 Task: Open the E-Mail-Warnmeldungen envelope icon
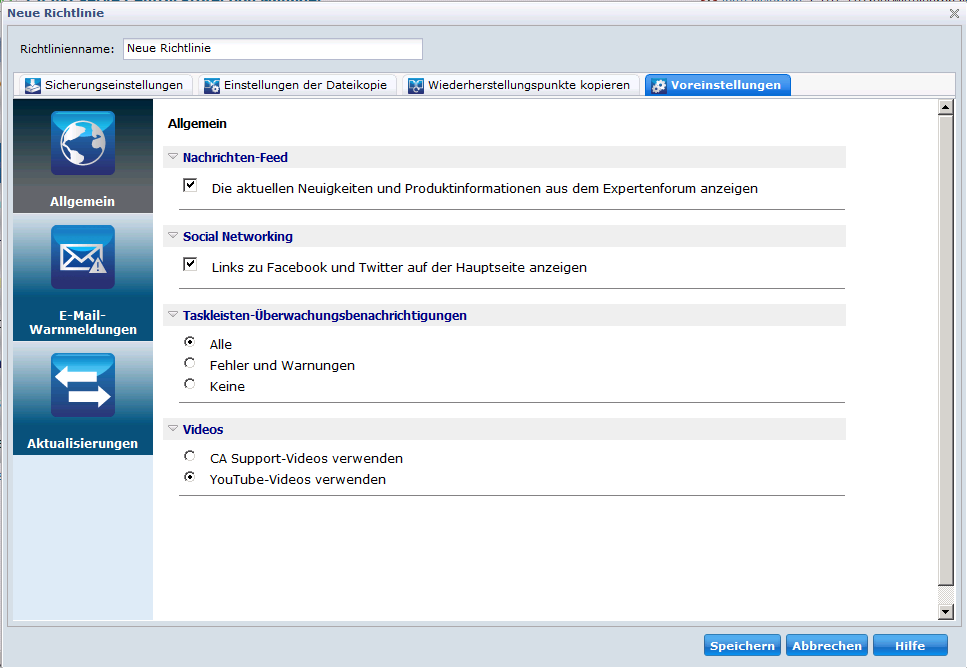pyautogui.click(x=83, y=258)
